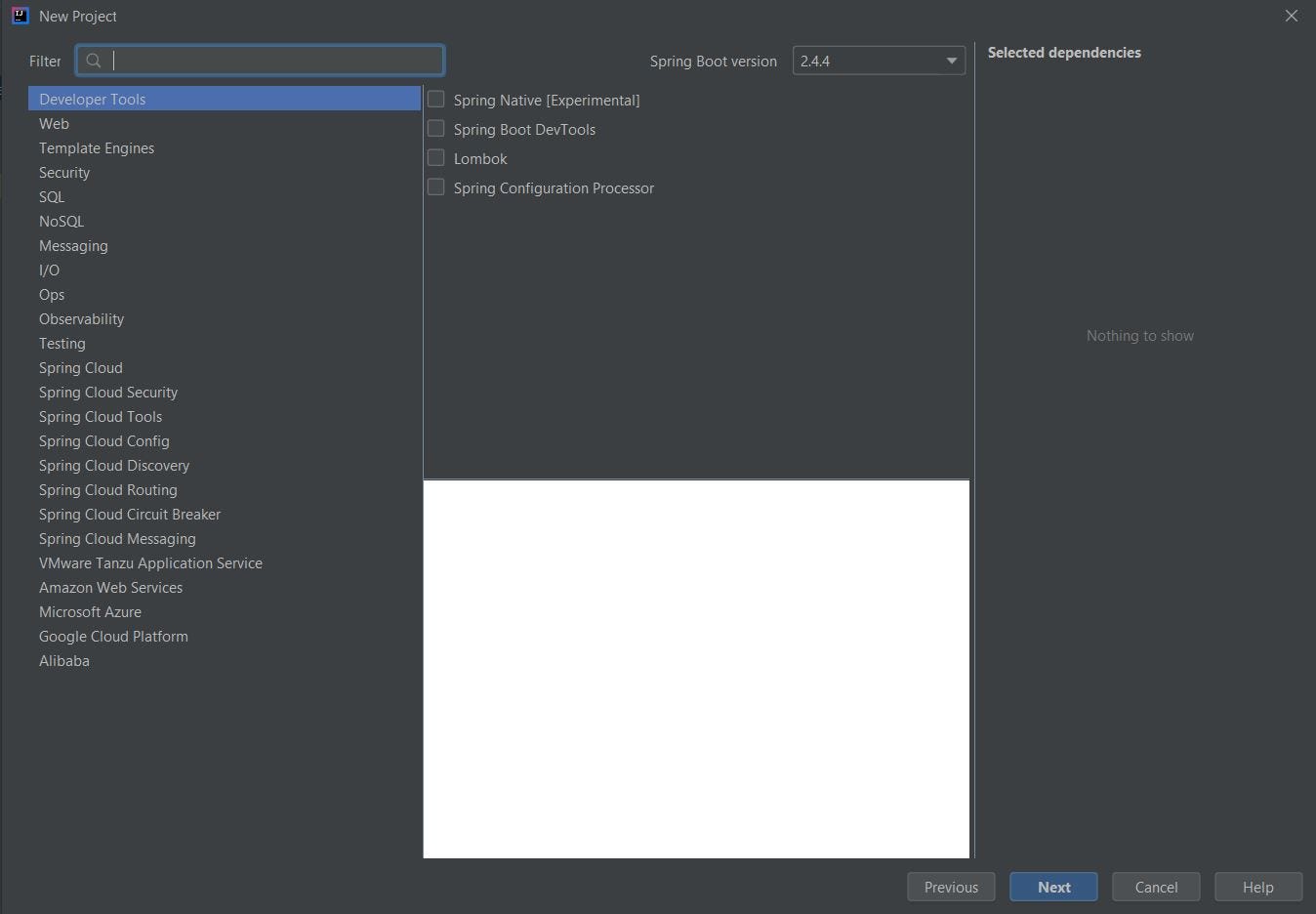Image resolution: width=1316 pixels, height=914 pixels.
Task: Choose the Security category
Action: point(225,172)
